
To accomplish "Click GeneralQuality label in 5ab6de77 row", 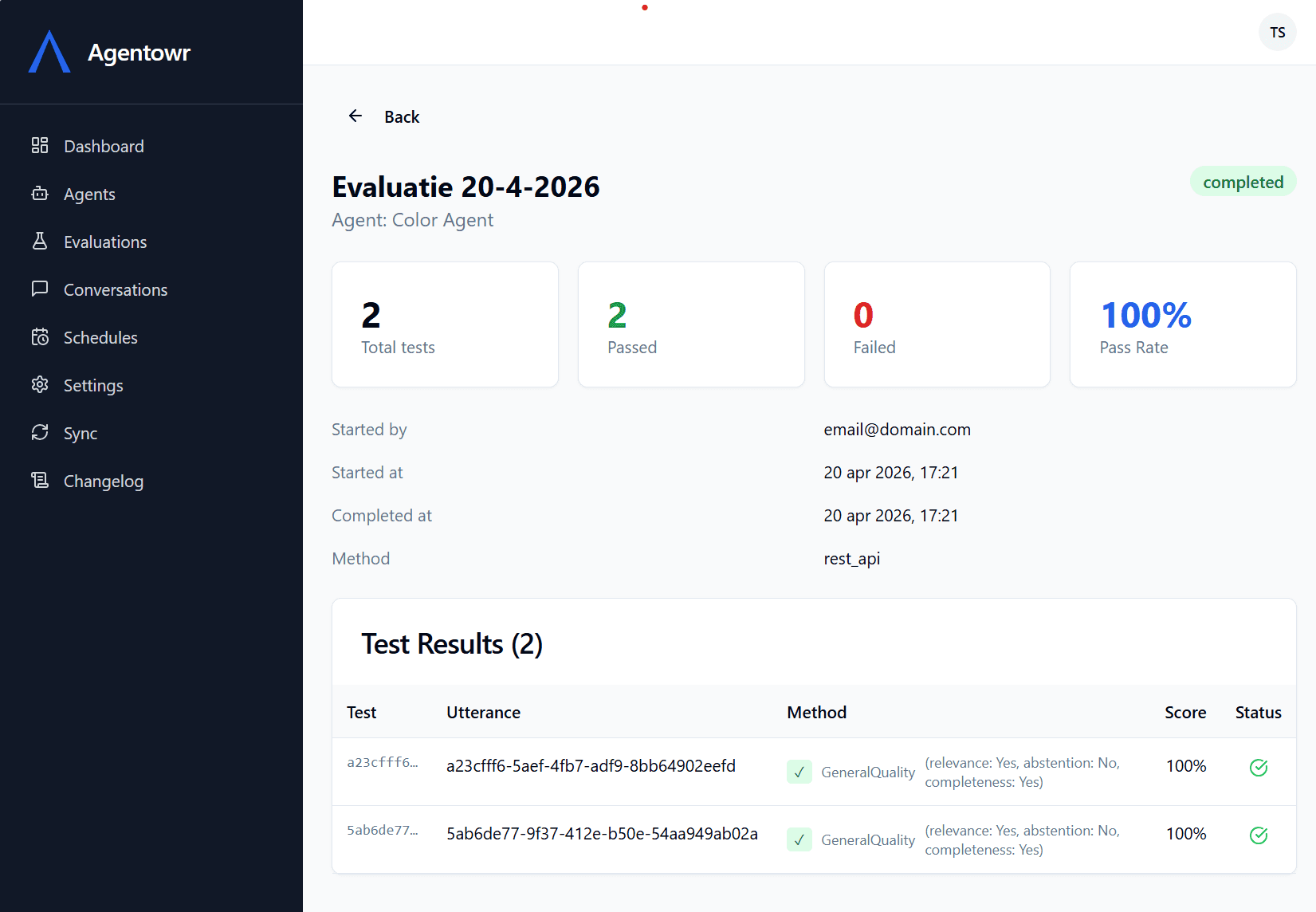I will click(868, 840).
